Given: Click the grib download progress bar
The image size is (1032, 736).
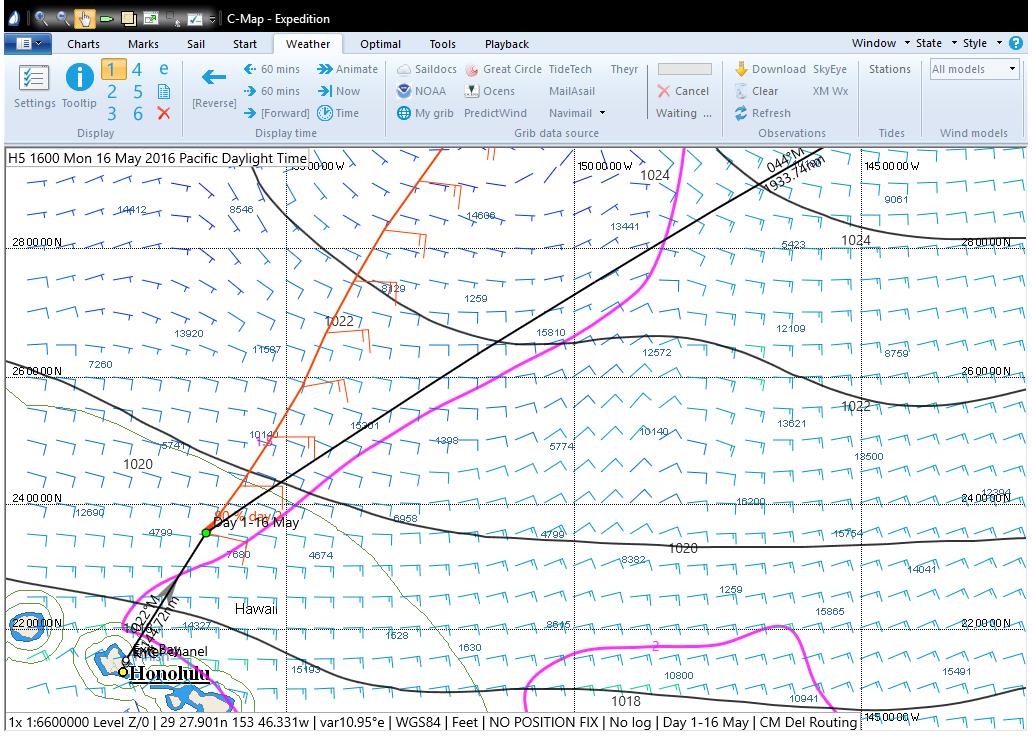Looking at the screenshot, I should [x=684, y=69].
